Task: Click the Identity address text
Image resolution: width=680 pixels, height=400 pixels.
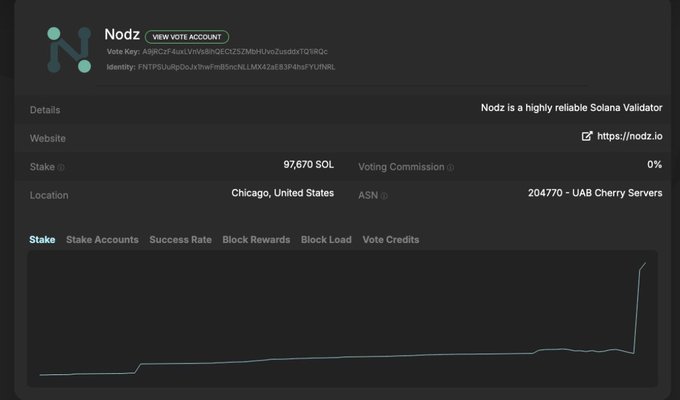Action: pyautogui.click(x=236, y=67)
